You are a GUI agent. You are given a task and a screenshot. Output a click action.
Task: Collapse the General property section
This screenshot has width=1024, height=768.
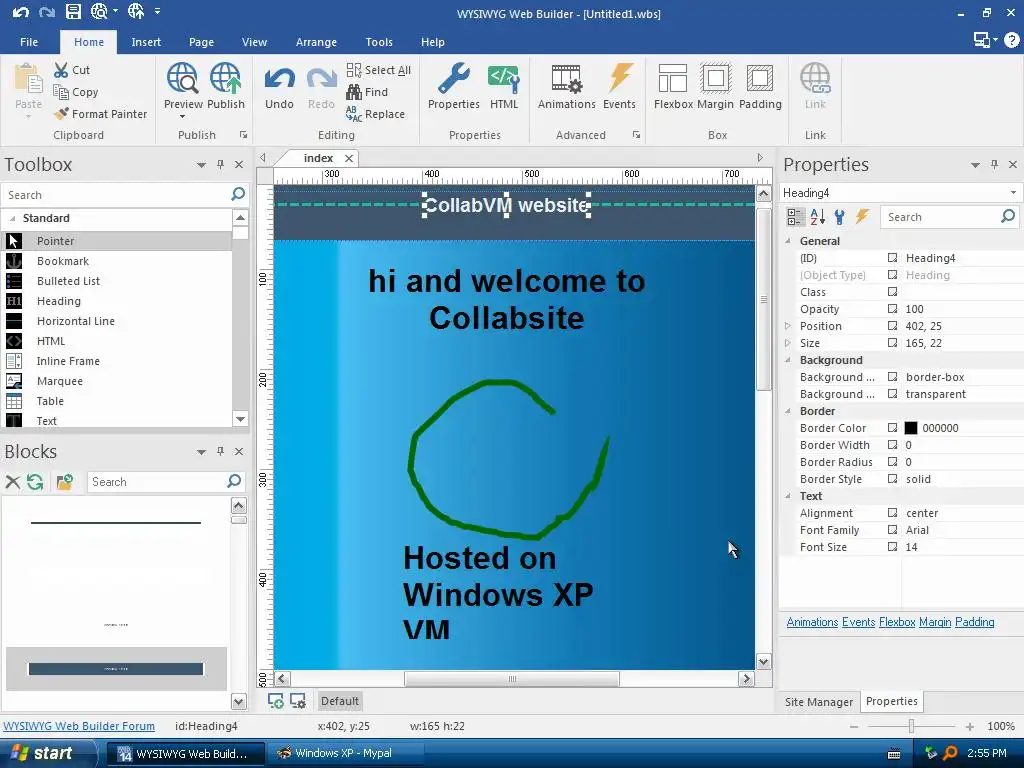788,241
